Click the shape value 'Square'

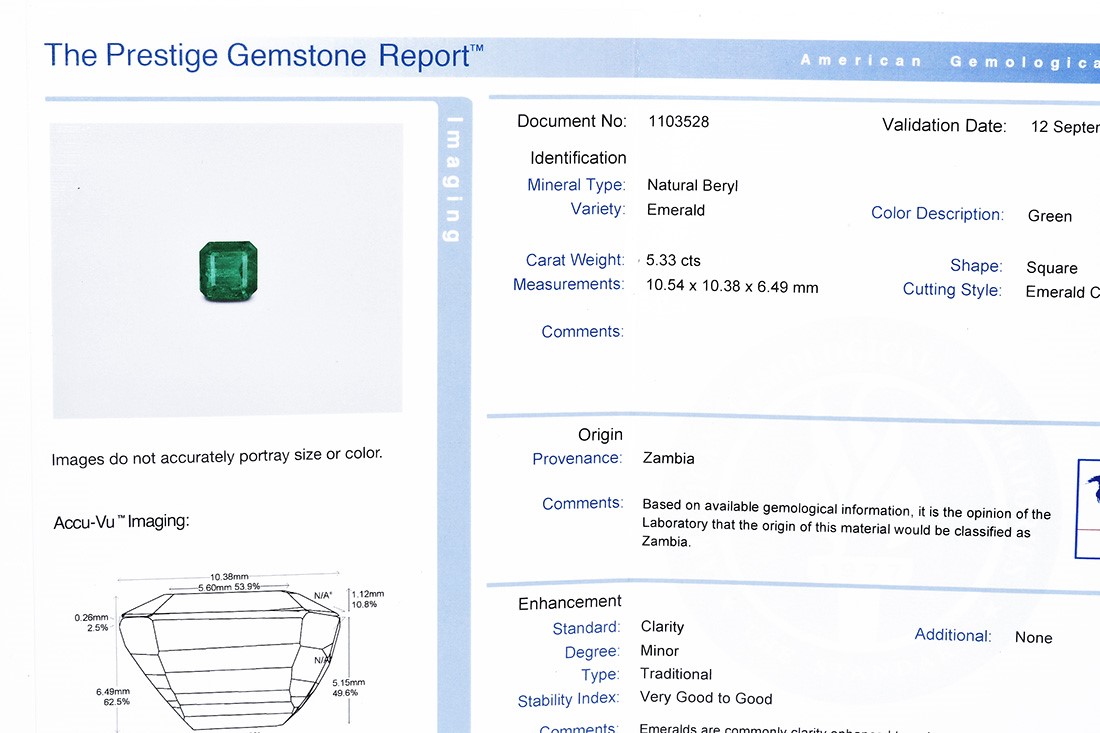click(1052, 268)
